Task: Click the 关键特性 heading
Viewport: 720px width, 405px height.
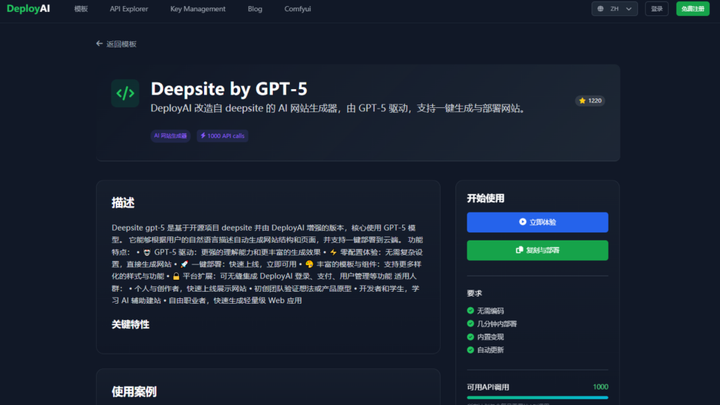Action: pyautogui.click(x=130, y=325)
